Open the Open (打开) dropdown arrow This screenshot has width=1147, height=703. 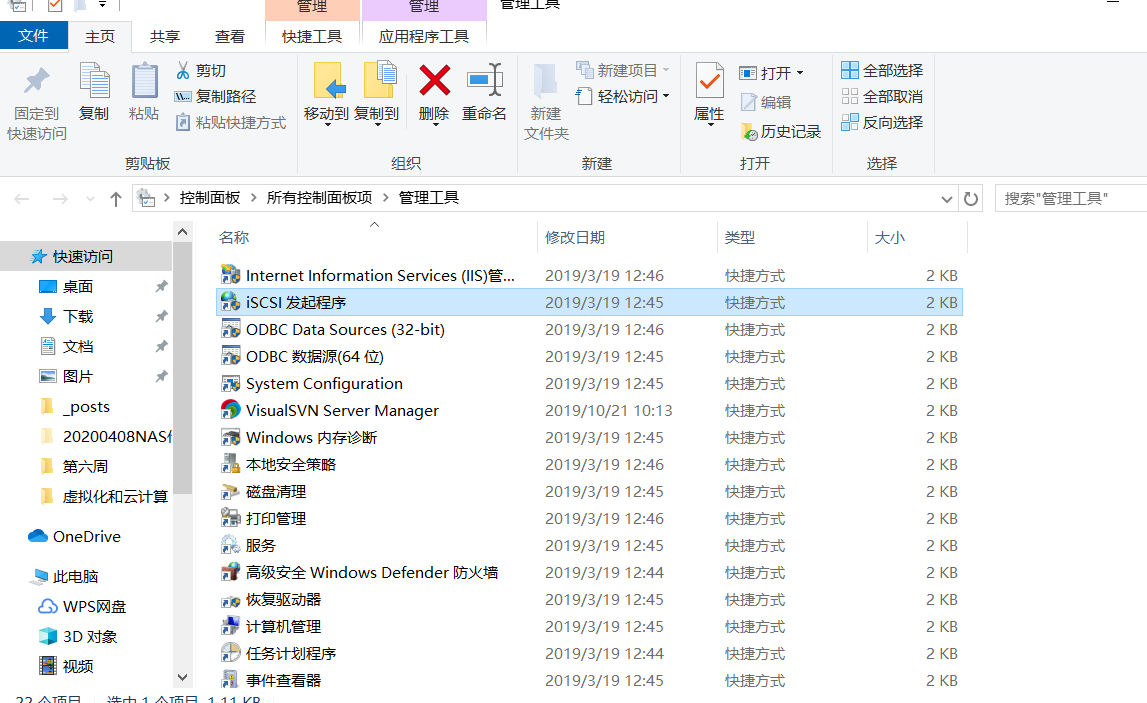[800, 73]
